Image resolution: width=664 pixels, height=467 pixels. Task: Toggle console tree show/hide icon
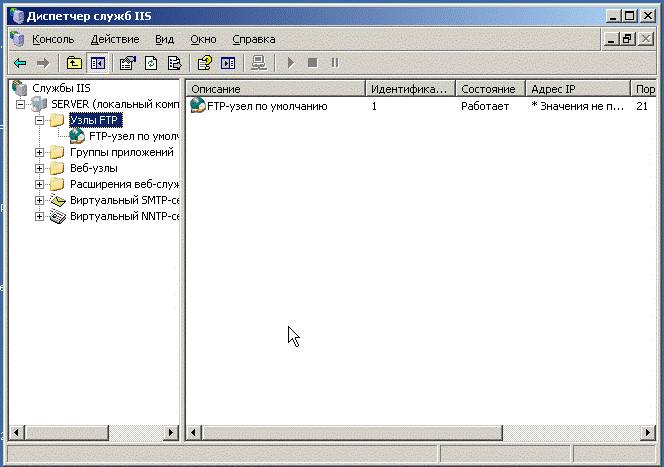coord(97,64)
